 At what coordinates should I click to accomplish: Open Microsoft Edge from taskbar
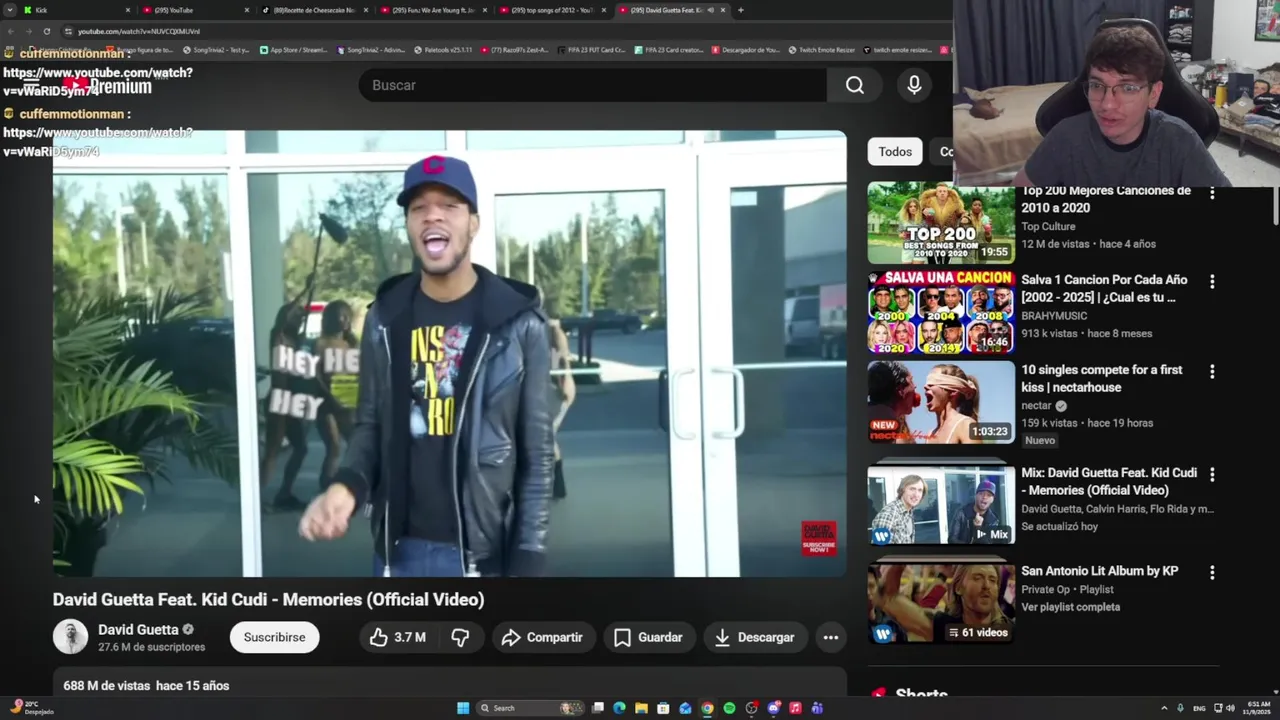click(619, 708)
